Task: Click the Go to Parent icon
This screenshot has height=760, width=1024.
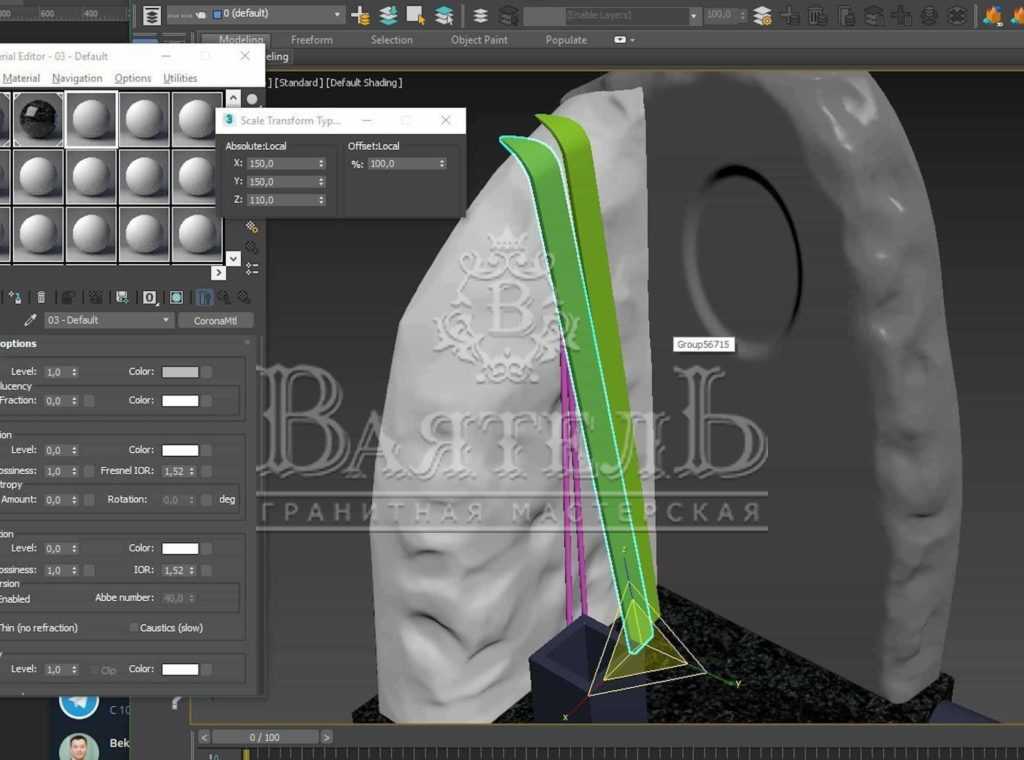Action: point(225,297)
